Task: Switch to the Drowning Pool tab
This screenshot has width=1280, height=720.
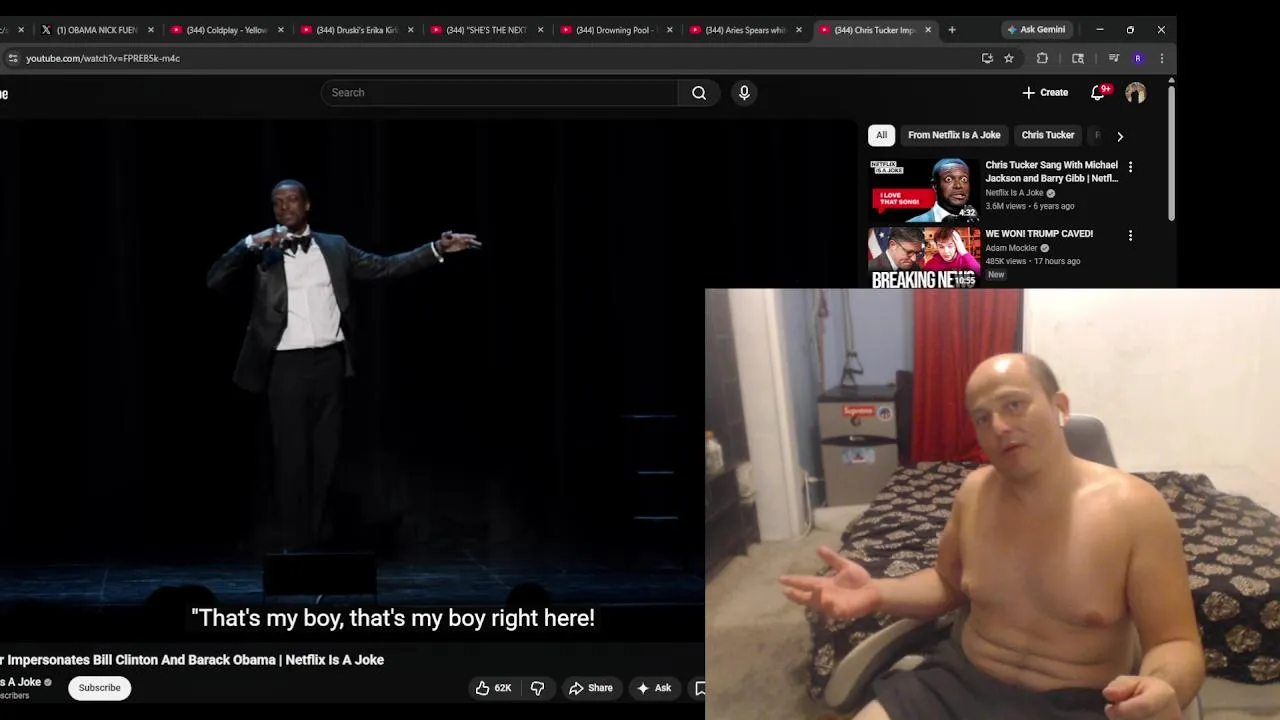Action: pos(616,30)
